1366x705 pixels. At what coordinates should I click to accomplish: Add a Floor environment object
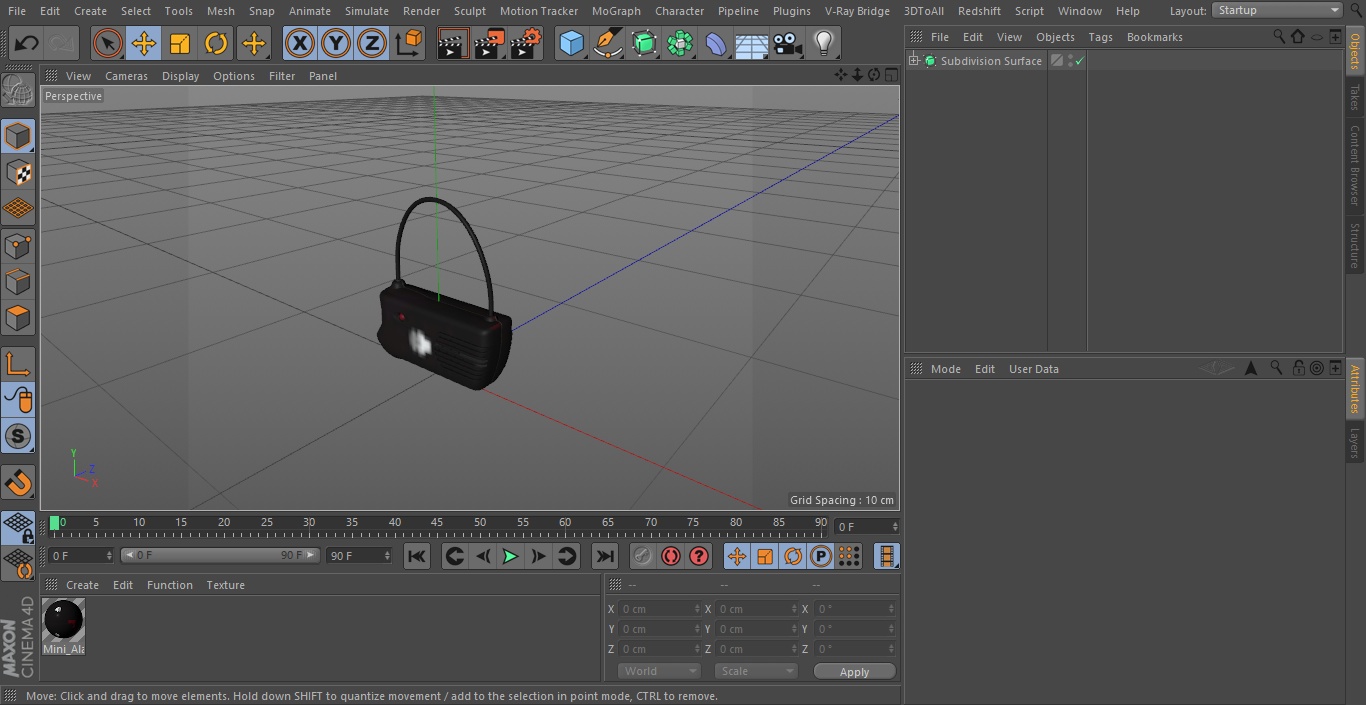click(752, 43)
